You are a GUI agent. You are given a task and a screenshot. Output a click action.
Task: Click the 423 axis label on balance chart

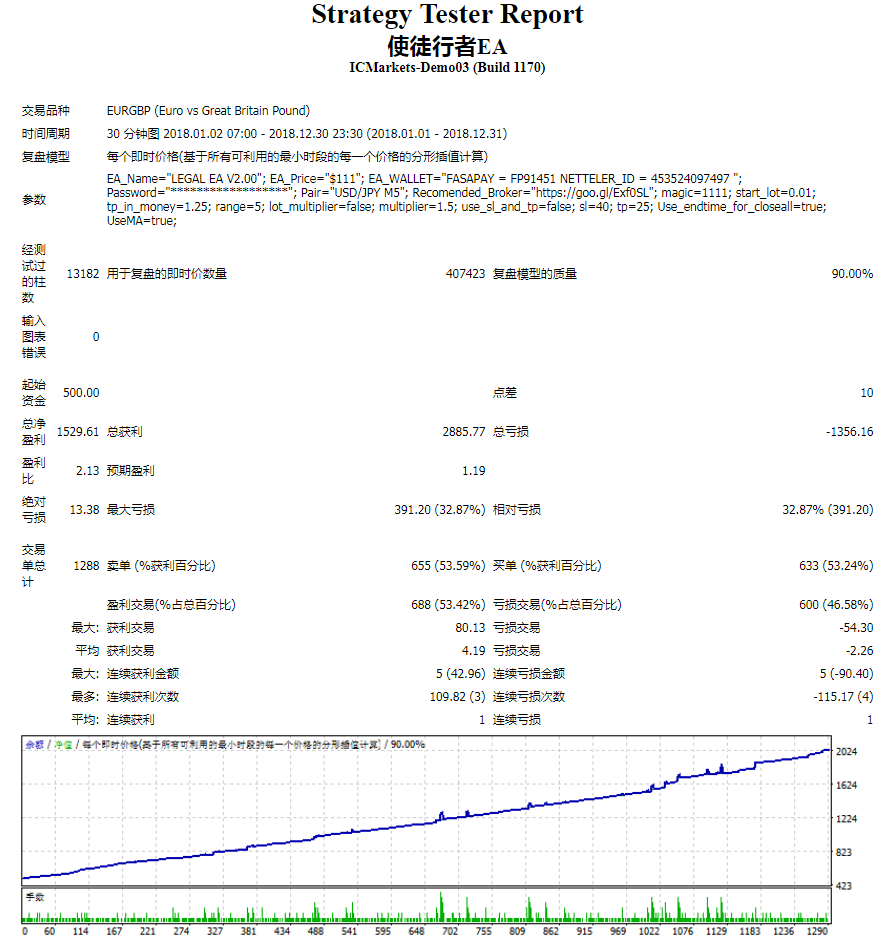[x=844, y=886]
